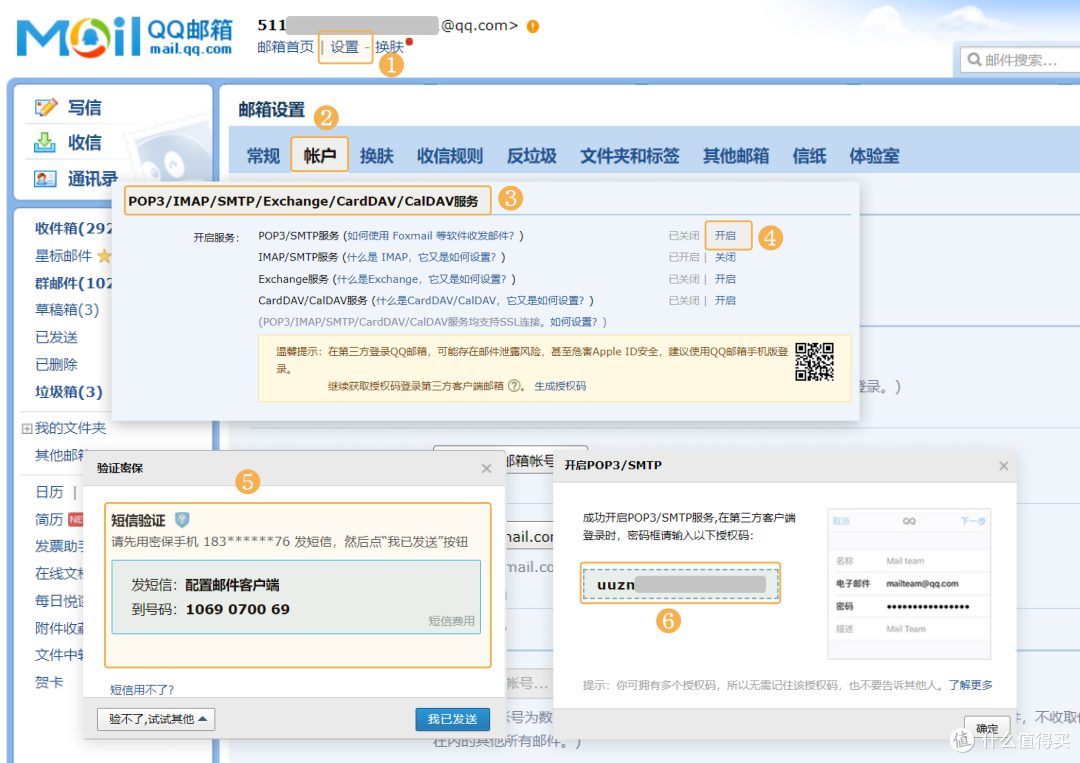Screen dimensions: 1080x763
Task: Open 日历 in sidebar
Action: click(49, 492)
